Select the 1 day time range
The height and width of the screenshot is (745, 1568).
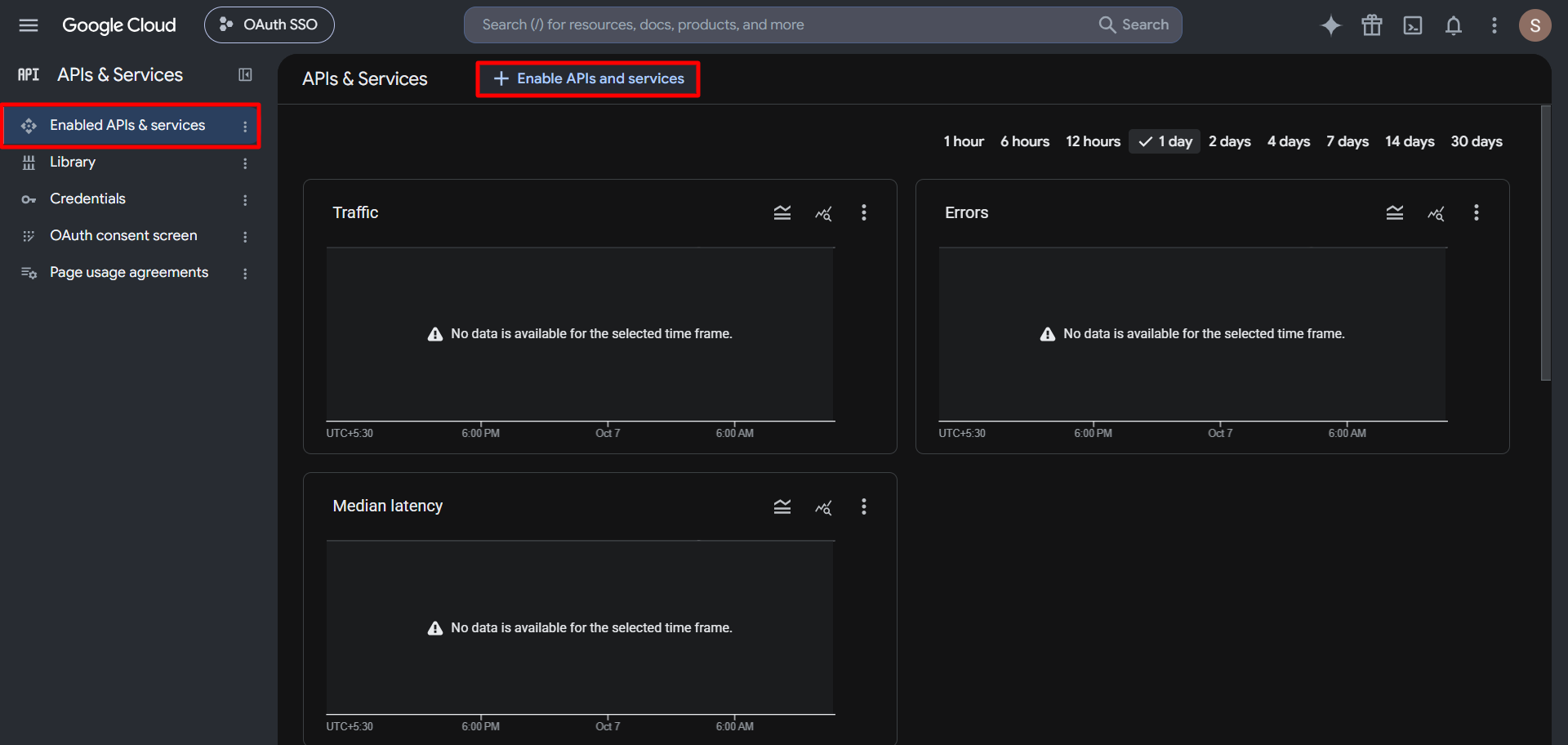click(x=1165, y=141)
